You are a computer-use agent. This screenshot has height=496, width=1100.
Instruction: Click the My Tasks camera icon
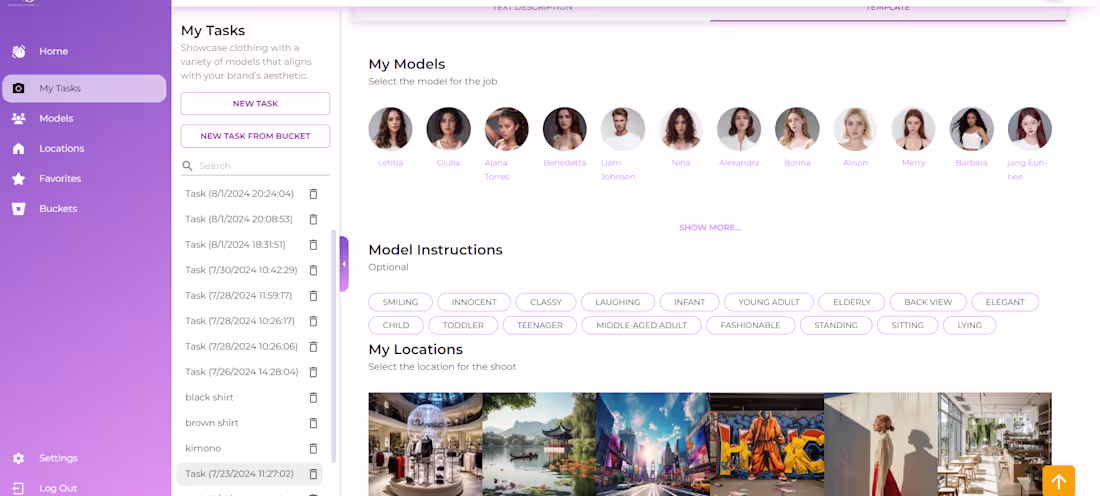point(19,88)
